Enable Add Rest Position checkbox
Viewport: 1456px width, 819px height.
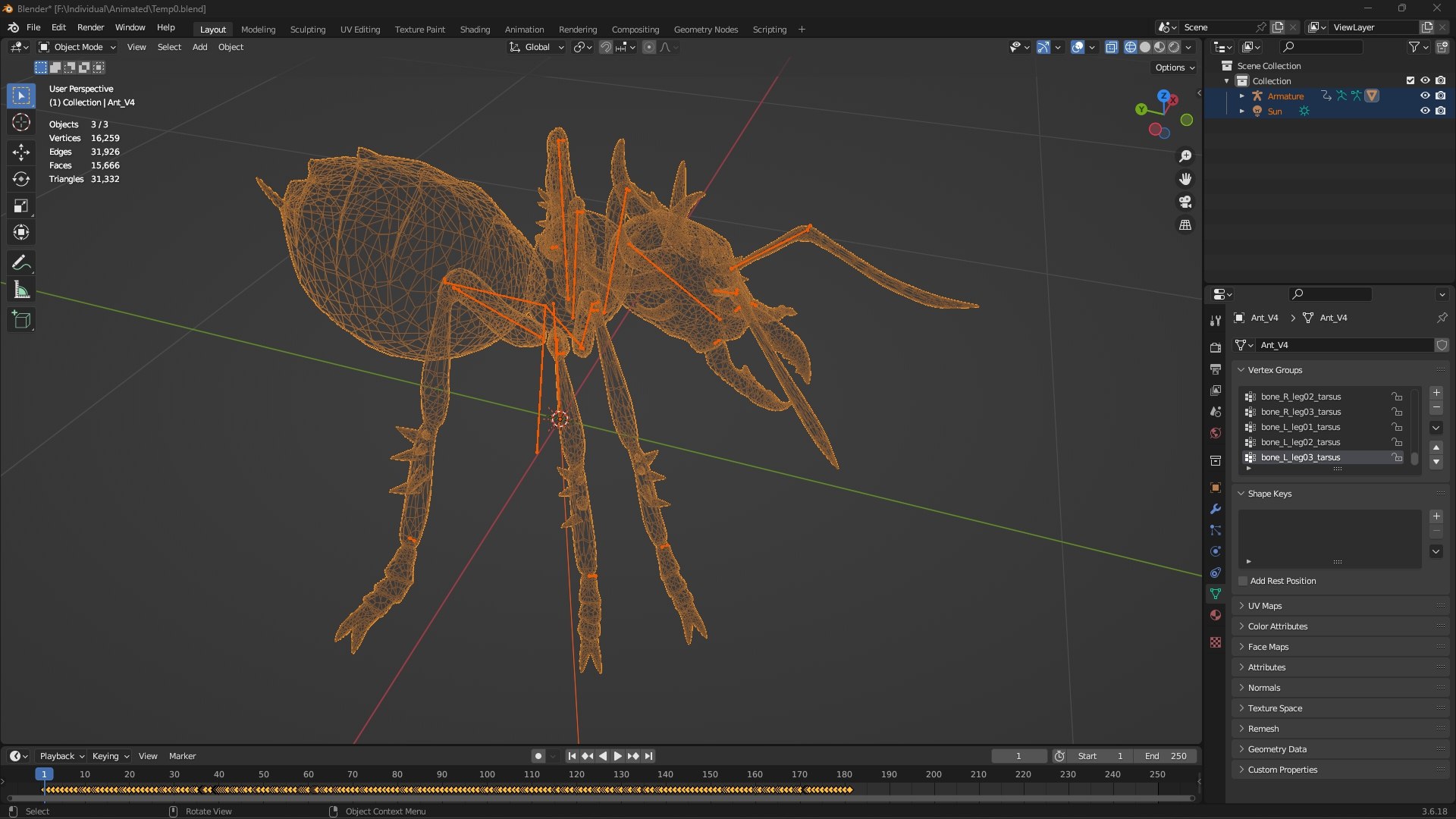pos(1243,581)
